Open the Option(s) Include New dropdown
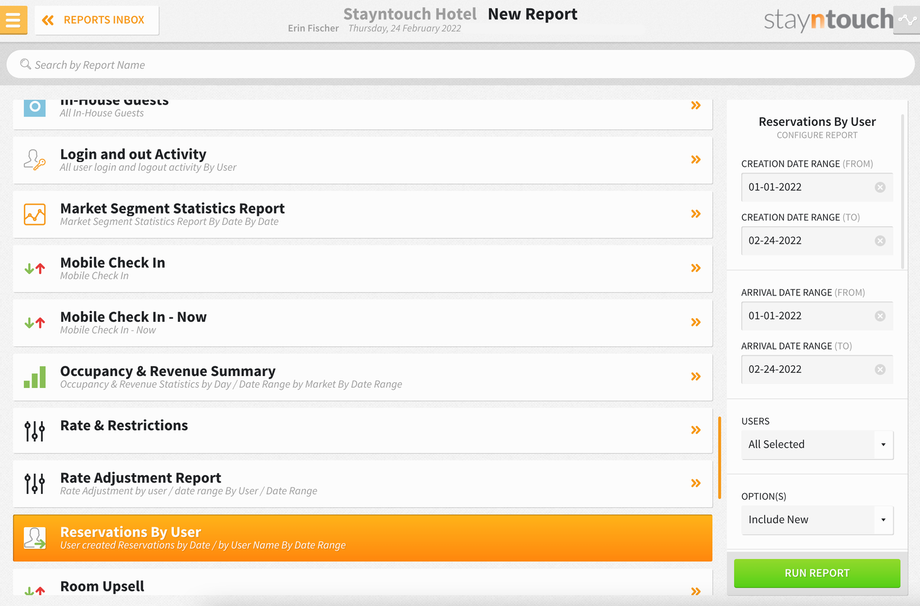This screenshot has height=606, width=920. click(817, 520)
